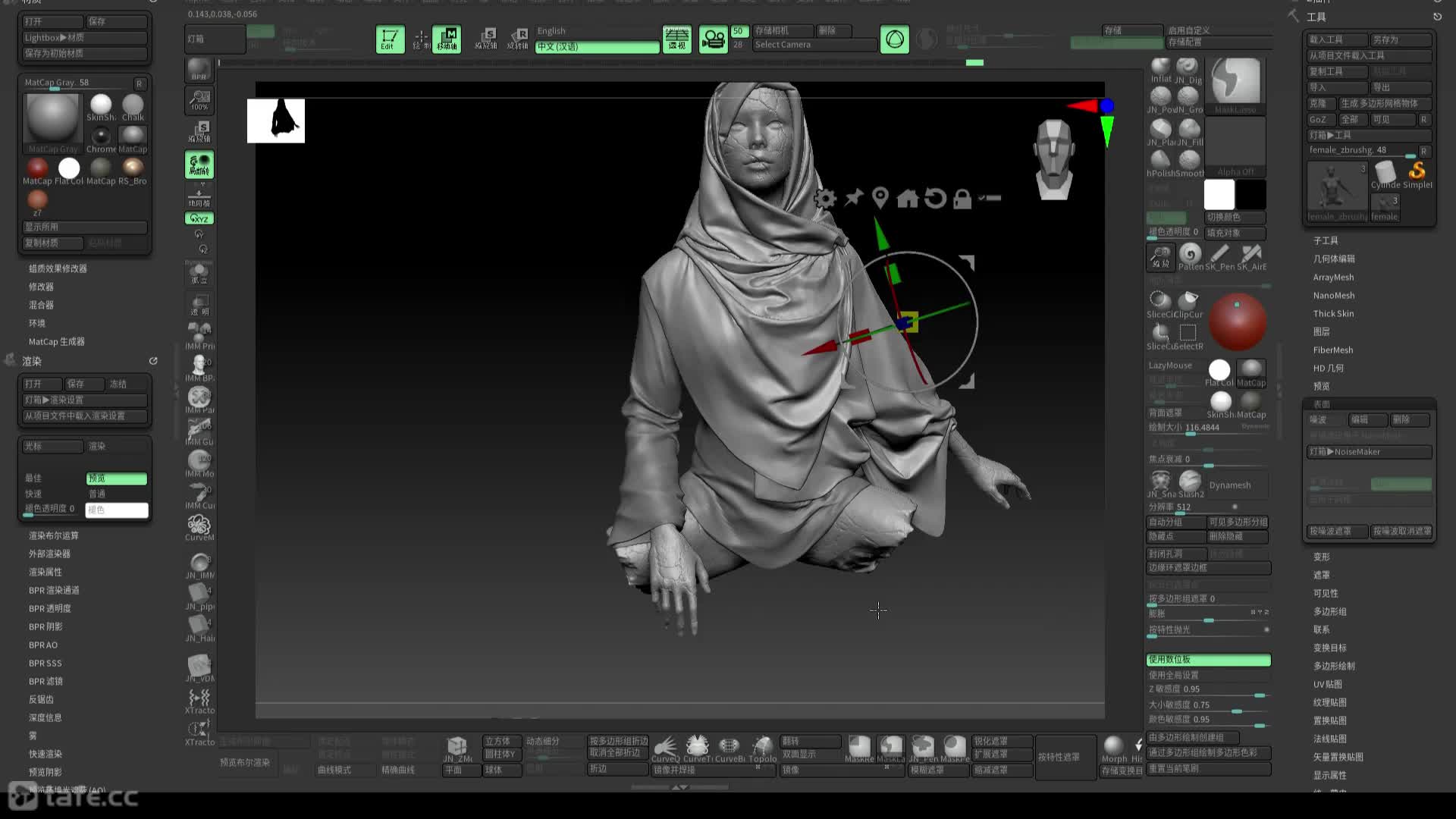Pick the white main color swatch
The width and height of the screenshot is (1456, 819).
pos(1219,194)
